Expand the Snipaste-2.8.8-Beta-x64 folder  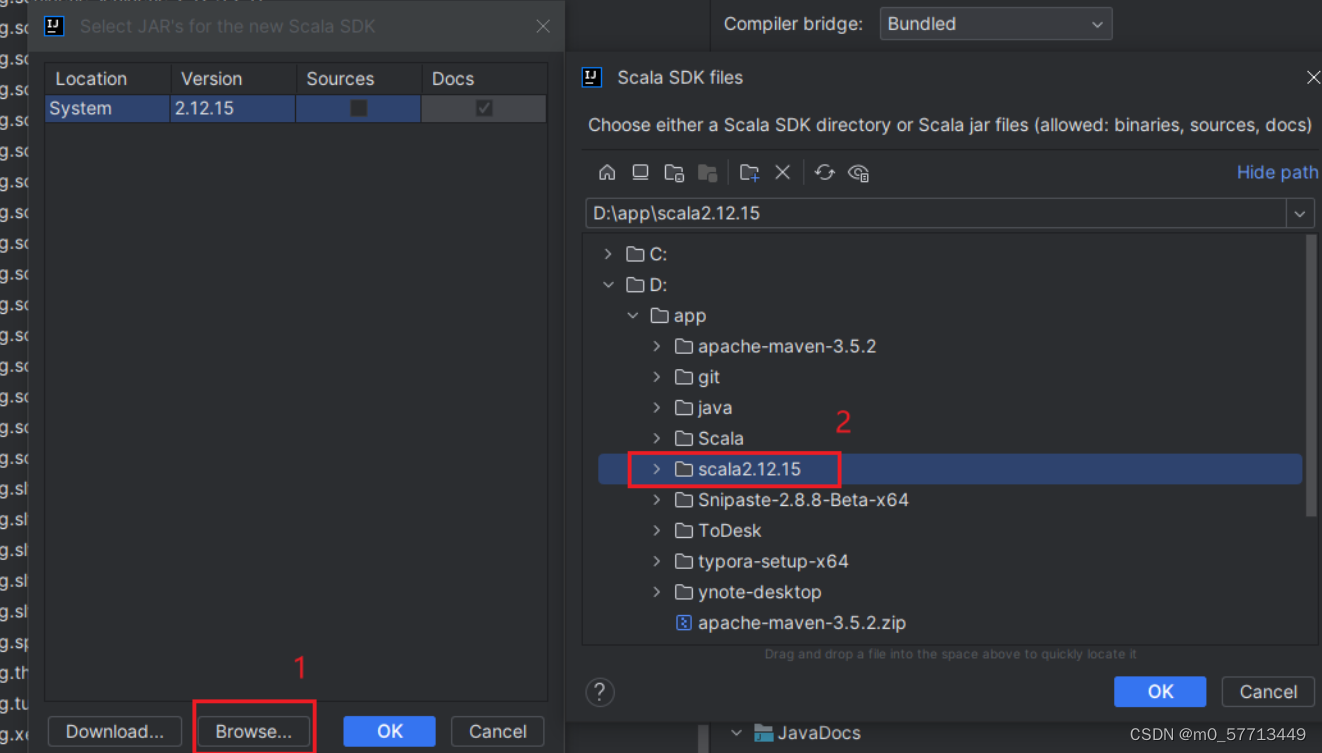pyautogui.click(x=657, y=500)
